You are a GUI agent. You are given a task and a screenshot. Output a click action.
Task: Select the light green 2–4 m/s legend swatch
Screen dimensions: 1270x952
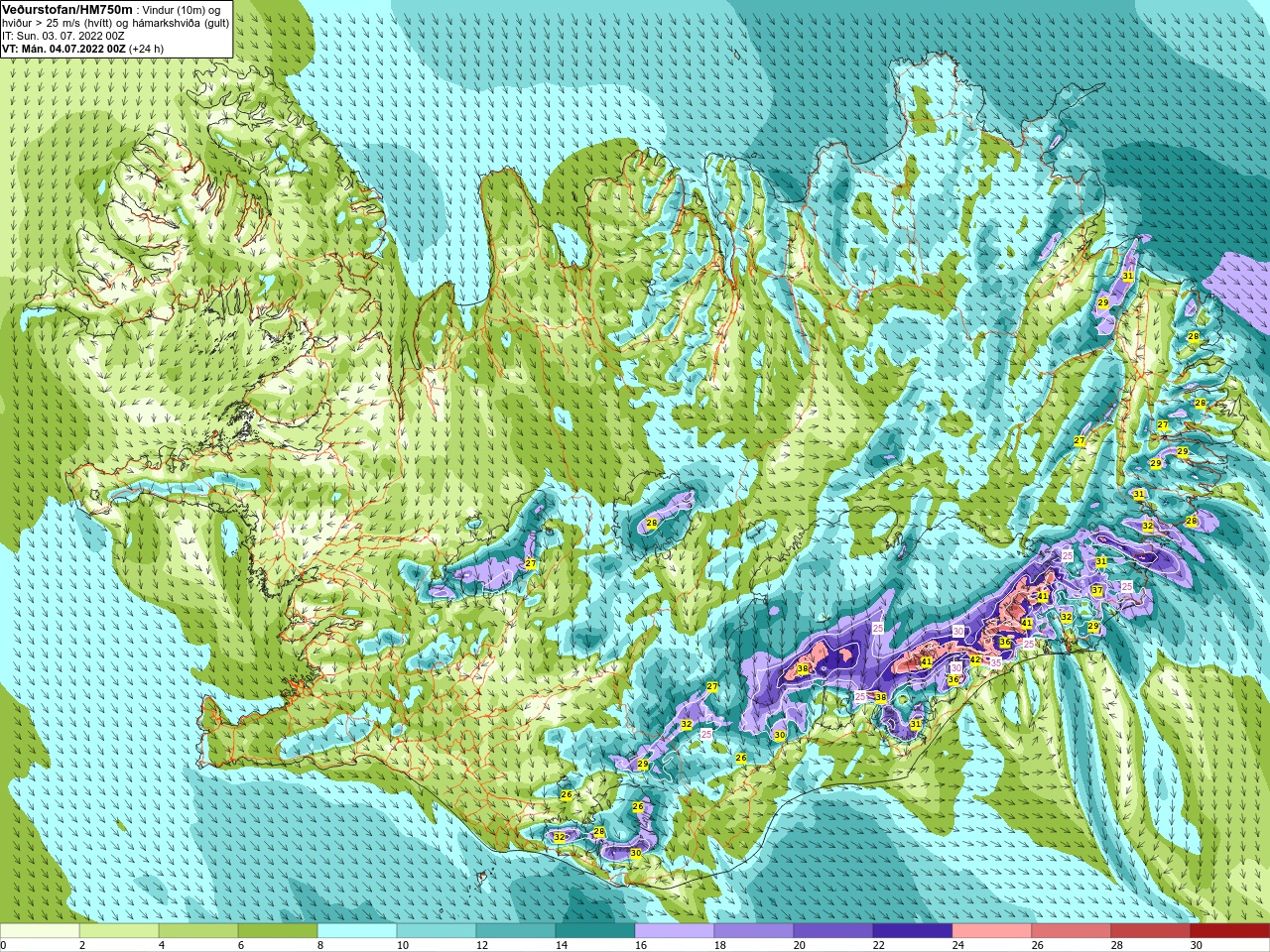point(119,931)
